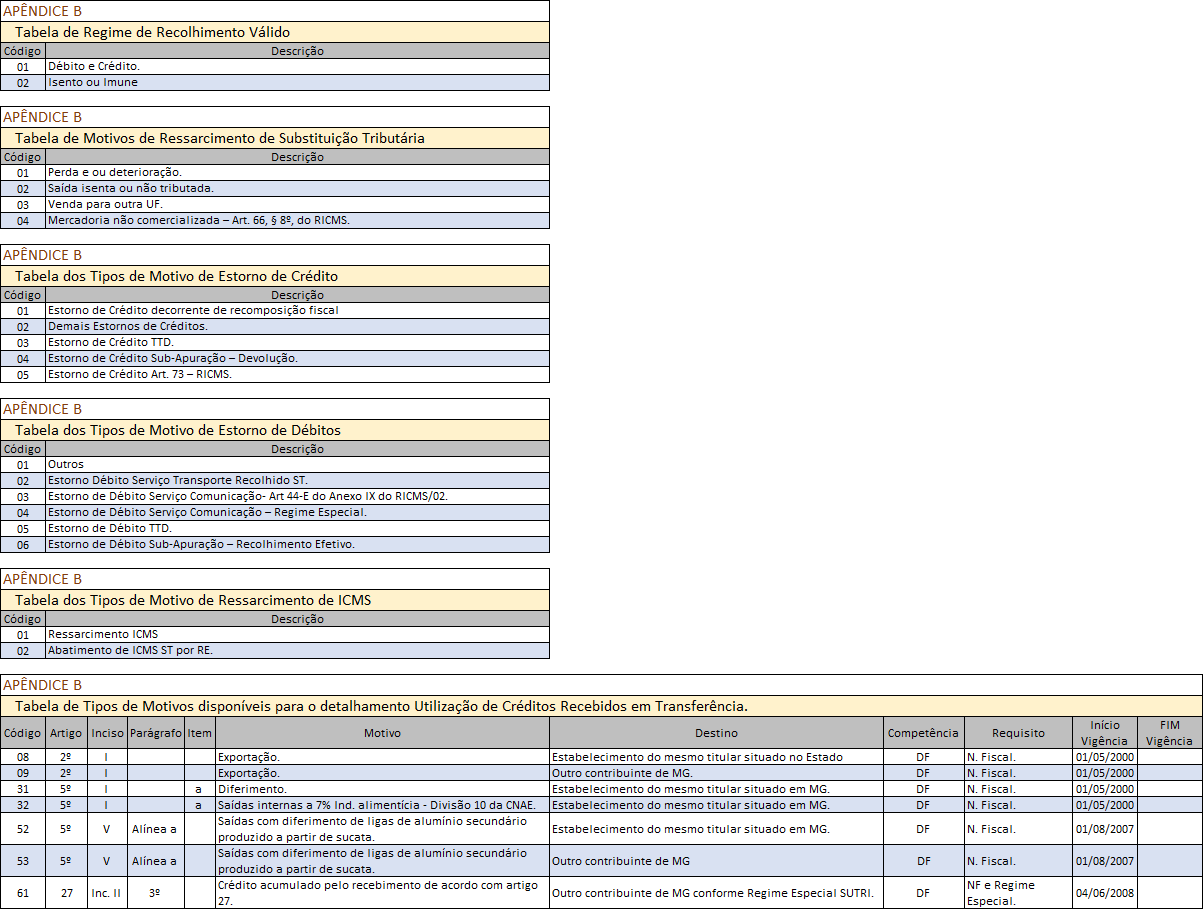Click the 'Destino' column header
The image size is (1203, 910).
[x=717, y=733]
